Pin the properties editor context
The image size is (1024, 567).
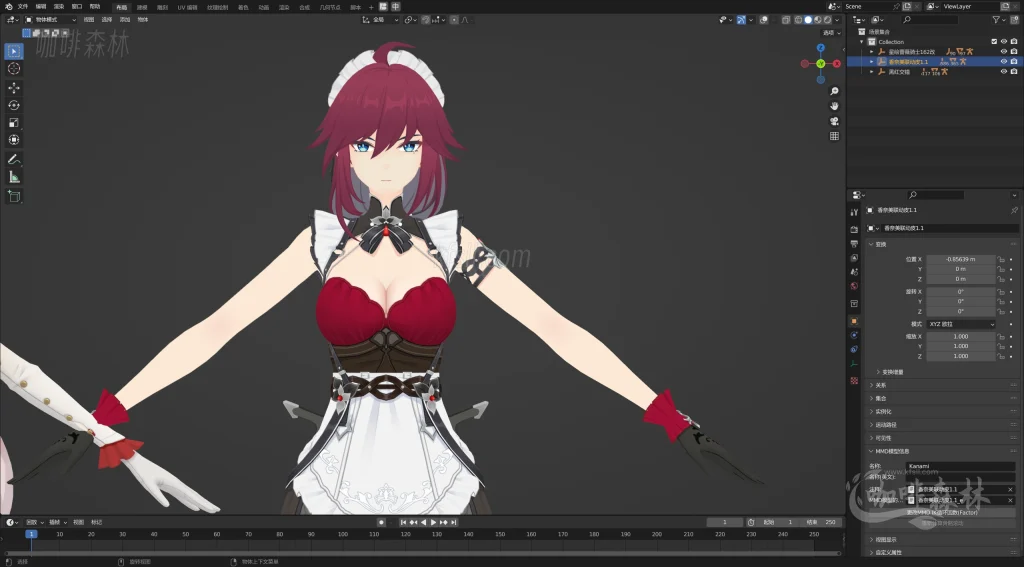(1014, 210)
